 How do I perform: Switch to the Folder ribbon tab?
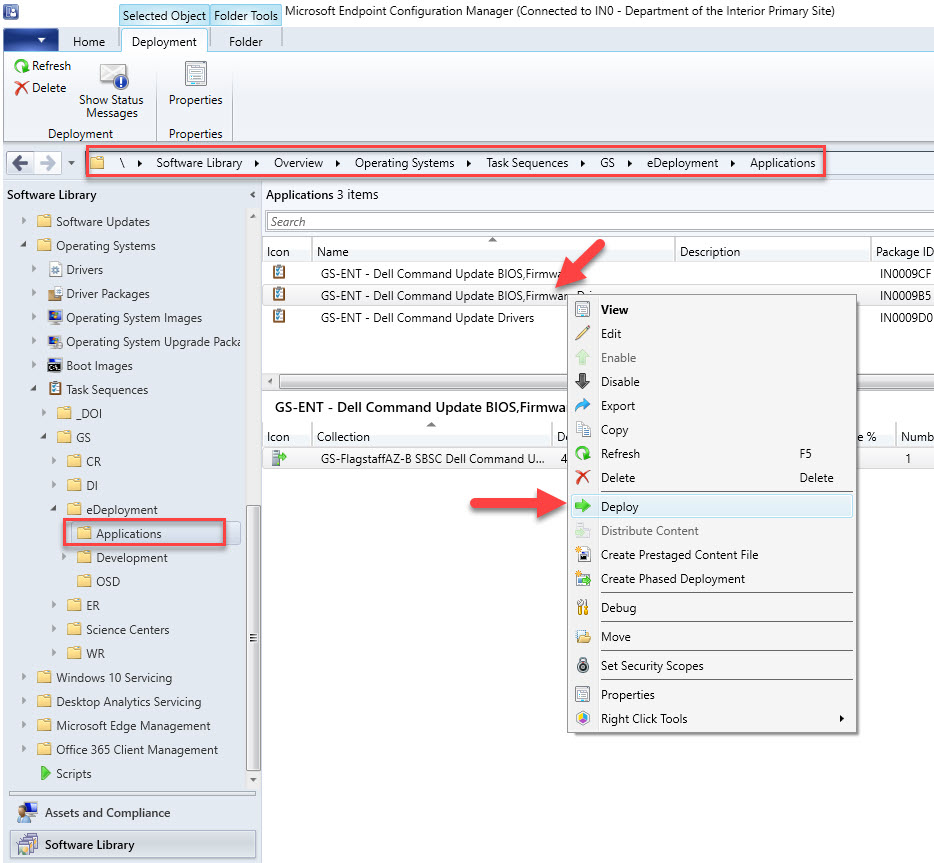pos(245,42)
